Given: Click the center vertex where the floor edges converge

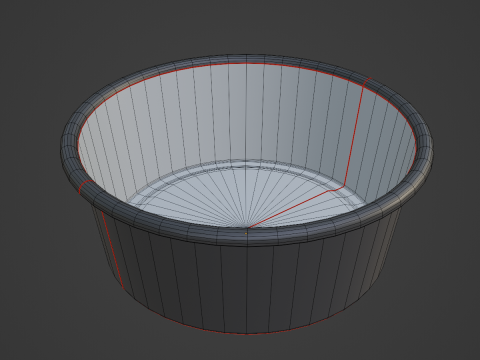Looking at the screenshot, I should coord(247,227).
